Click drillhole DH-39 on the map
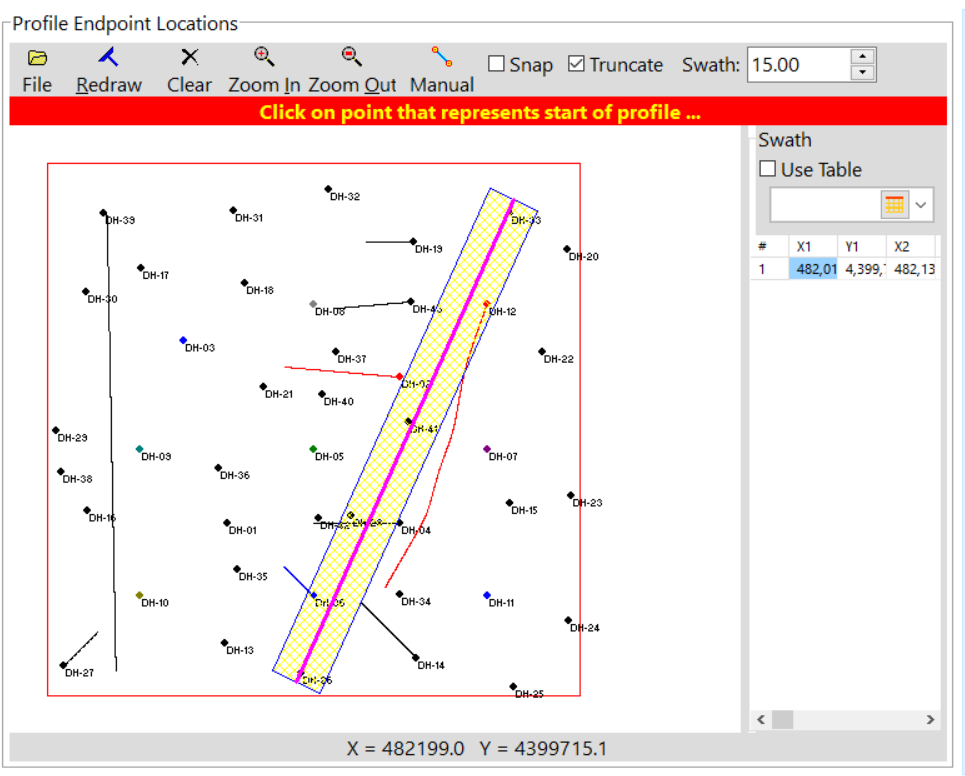The image size is (965, 776). pos(103,213)
